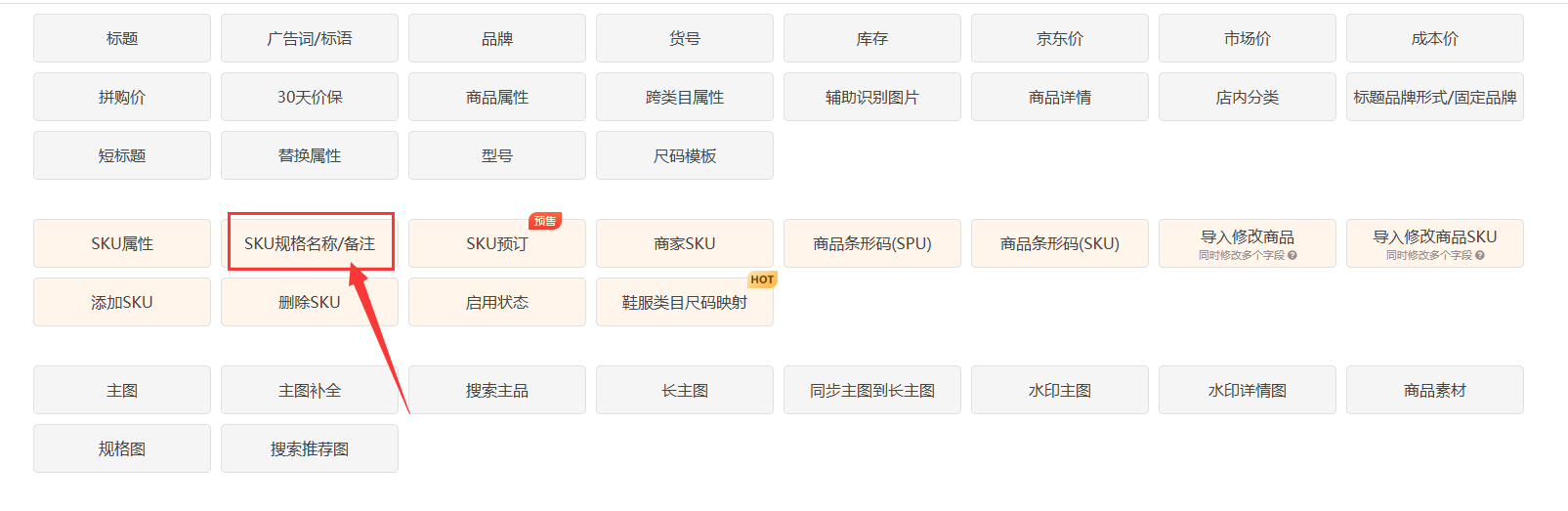Click the 预售 badge on SKU预订
The width and height of the screenshot is (1568, 511).
545,222
